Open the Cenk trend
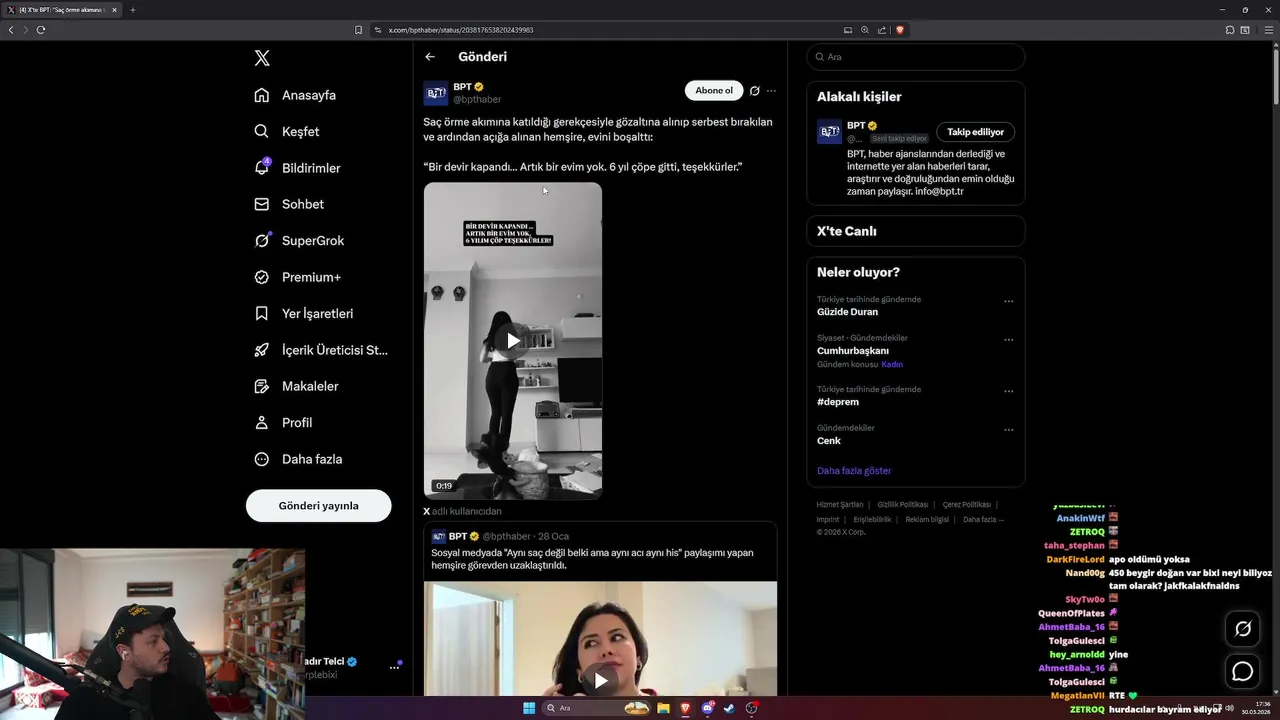 point(829,441)
